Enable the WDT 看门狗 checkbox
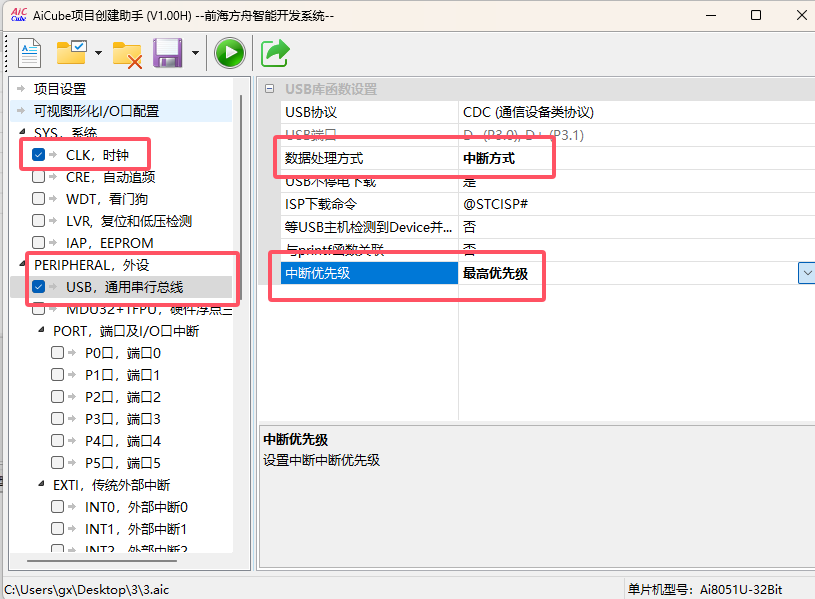 pos(38,199)
